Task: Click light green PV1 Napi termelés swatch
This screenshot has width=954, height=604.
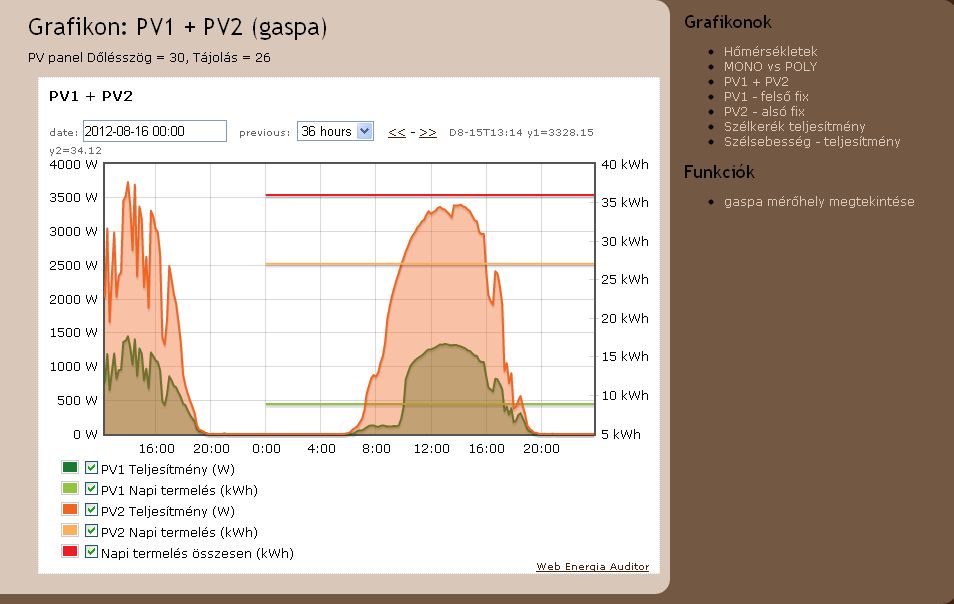Action: 70,488
